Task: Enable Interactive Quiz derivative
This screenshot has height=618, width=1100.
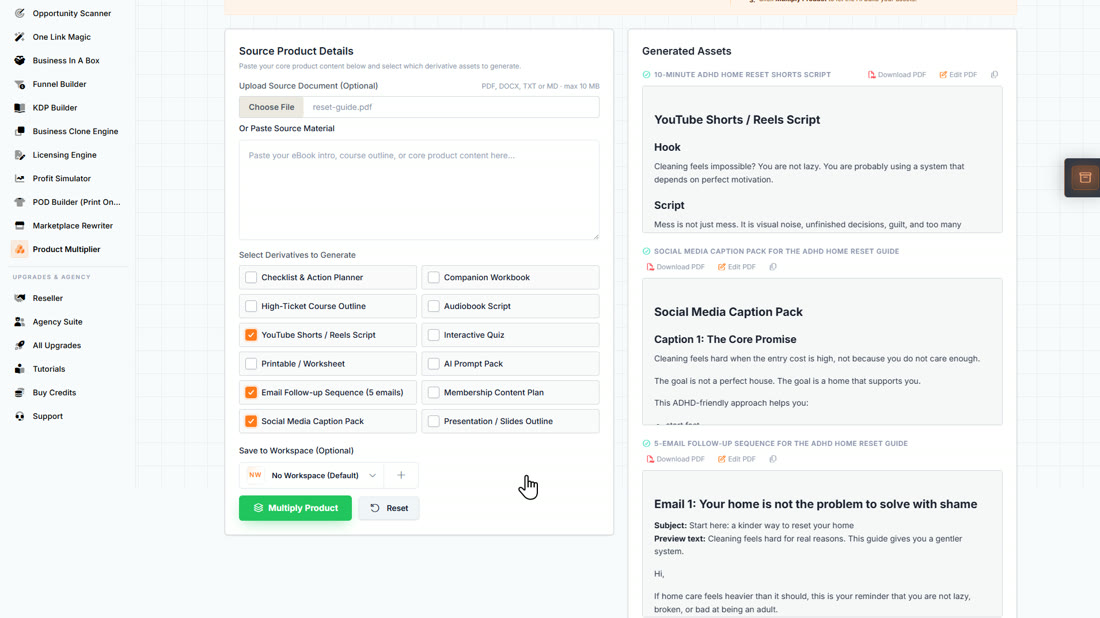Action: (x=434, y=335)
